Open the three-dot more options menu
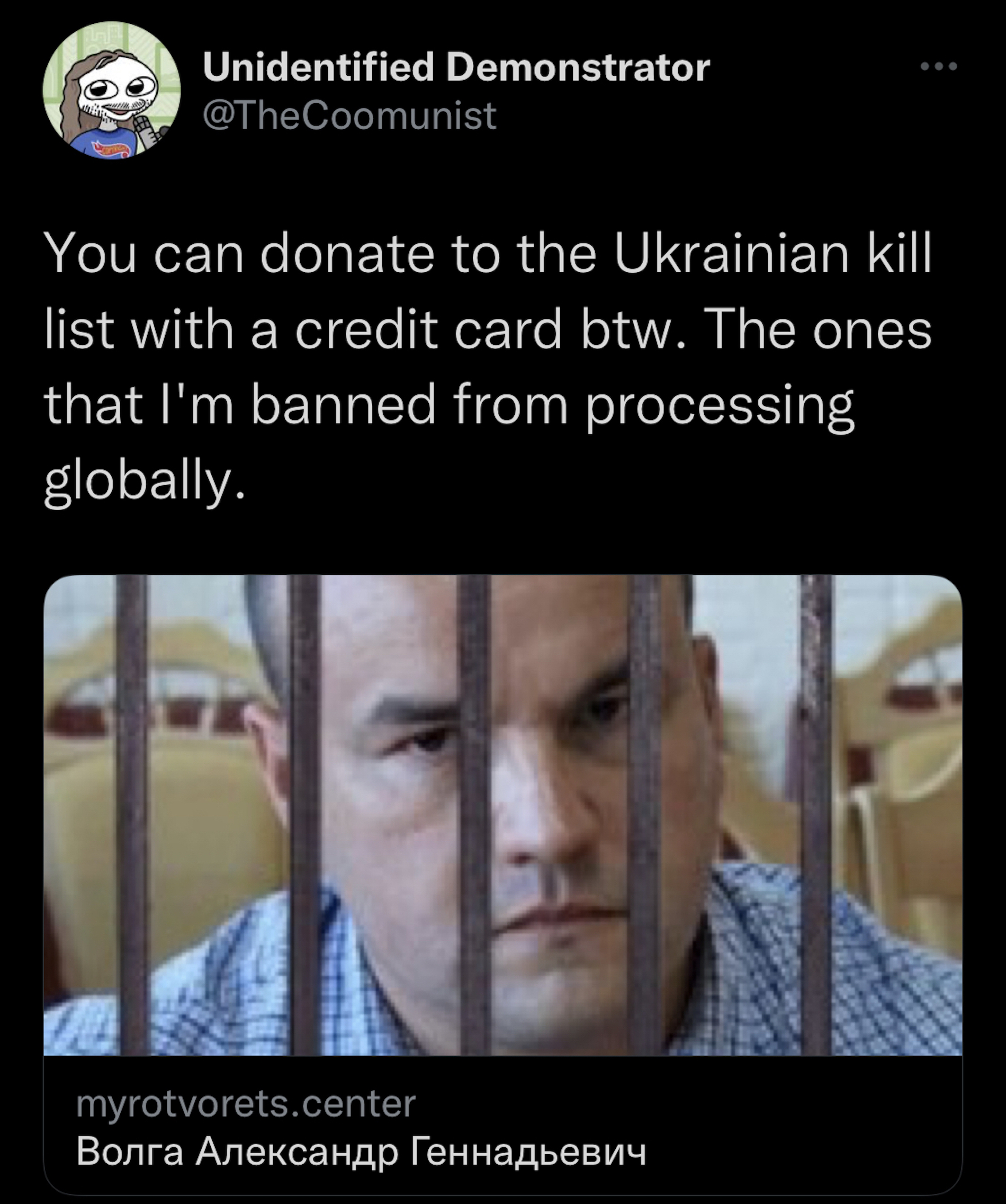 (x=938, y=67)
